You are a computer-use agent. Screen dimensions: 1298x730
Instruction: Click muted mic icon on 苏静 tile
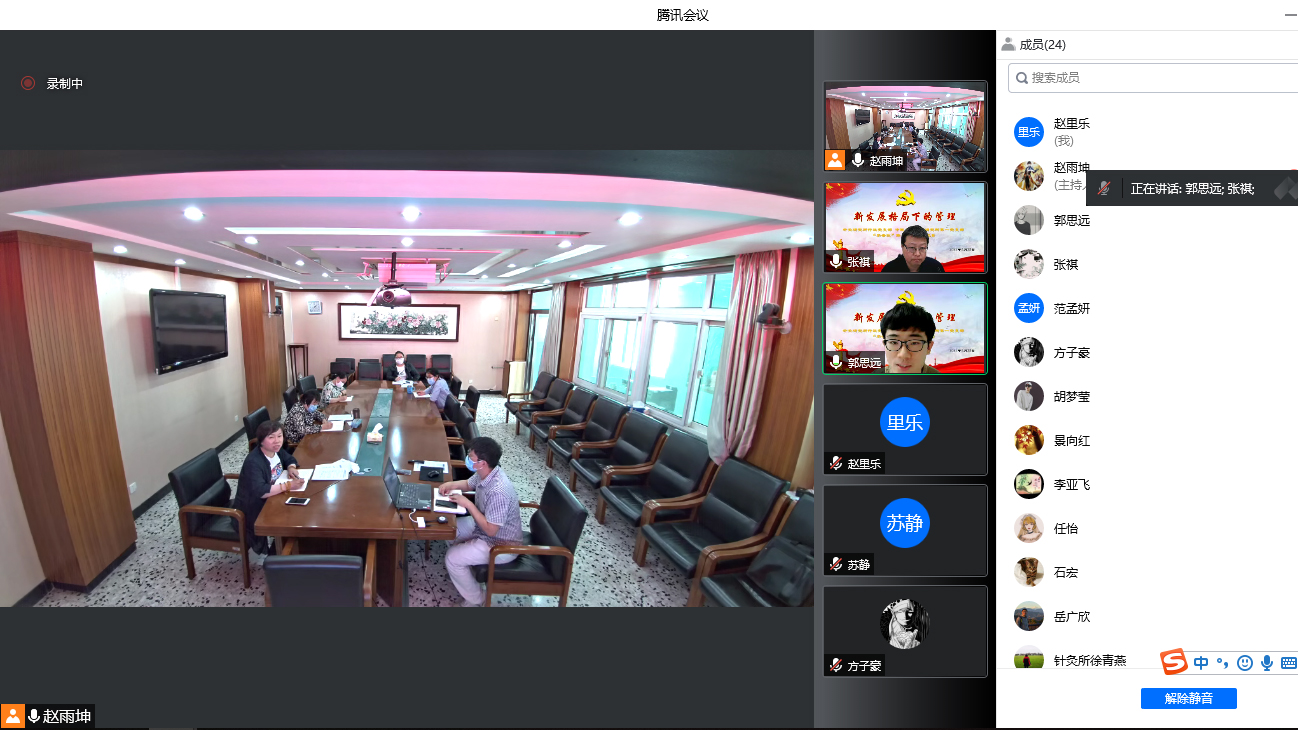(836, 564)
